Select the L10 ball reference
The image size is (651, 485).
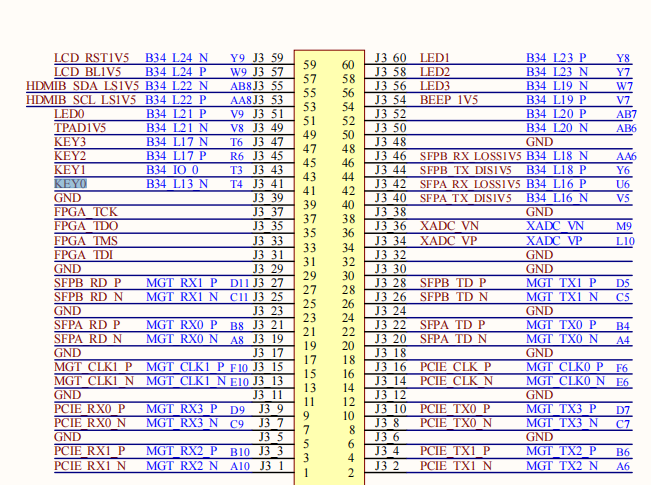coord(624,241)
